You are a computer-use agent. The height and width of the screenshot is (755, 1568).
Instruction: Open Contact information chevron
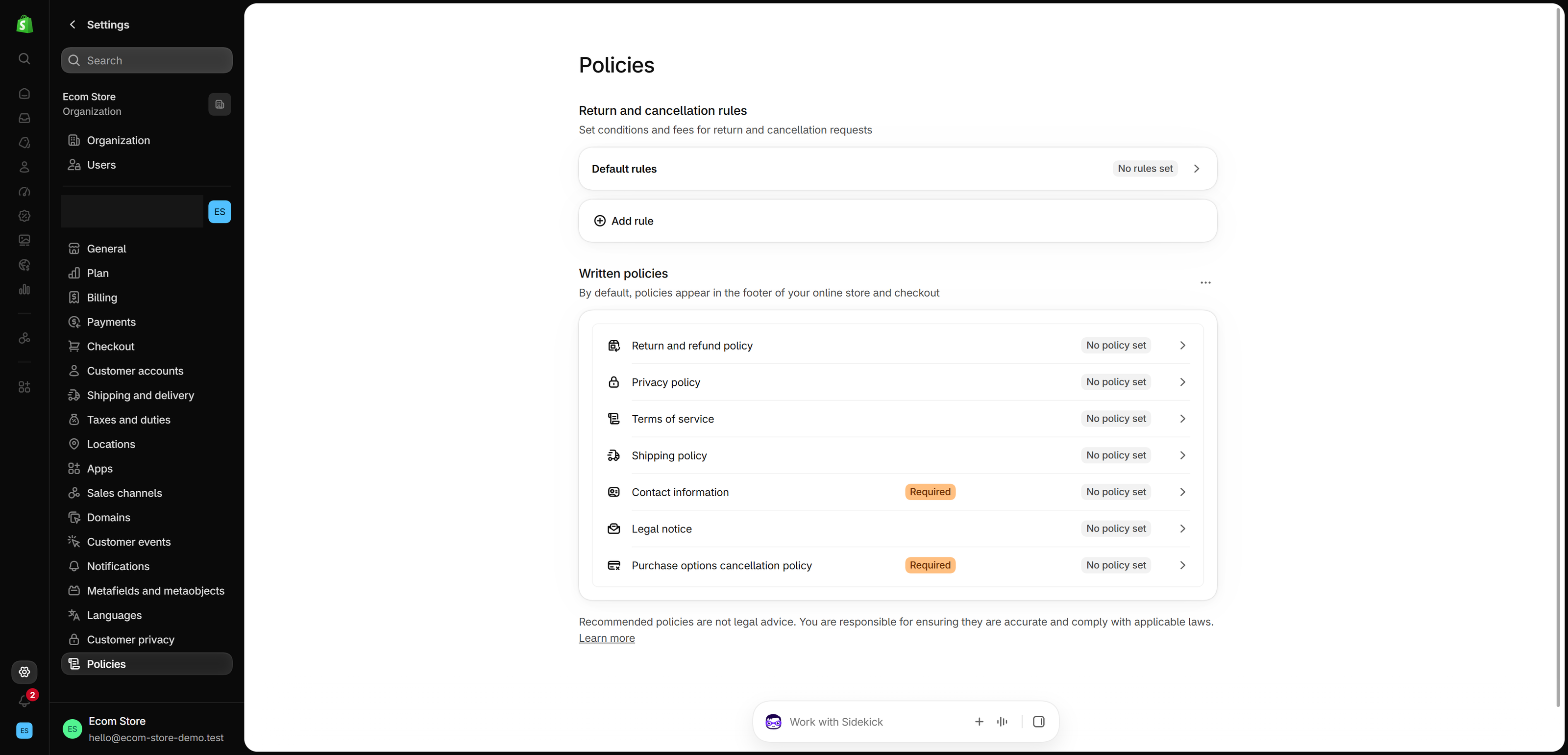(1182, 492)
